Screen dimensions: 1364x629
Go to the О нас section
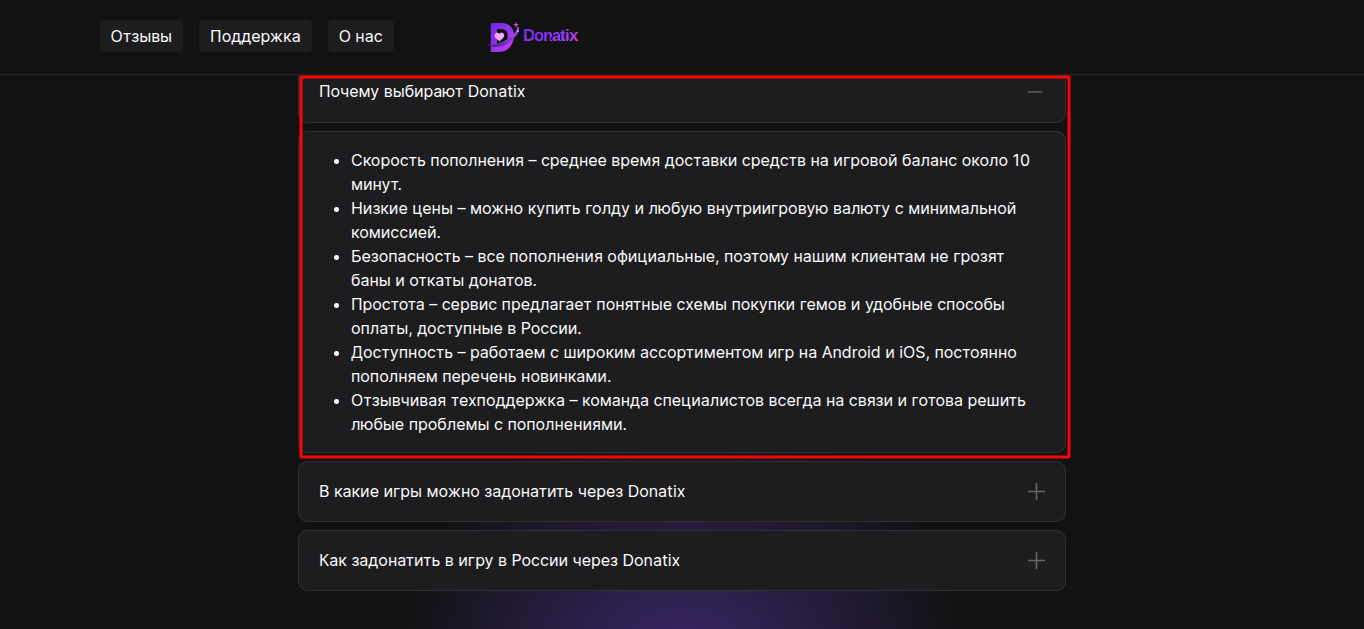click(x=360, y=37)
